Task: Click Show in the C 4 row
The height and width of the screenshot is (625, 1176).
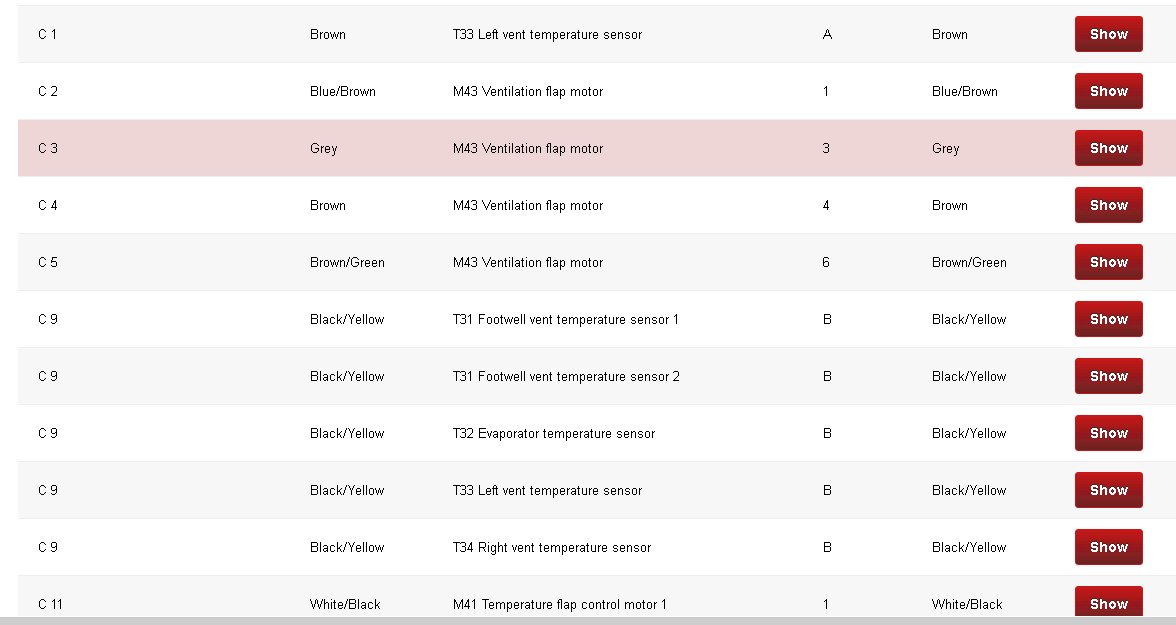Action: tap(1108, 205)
